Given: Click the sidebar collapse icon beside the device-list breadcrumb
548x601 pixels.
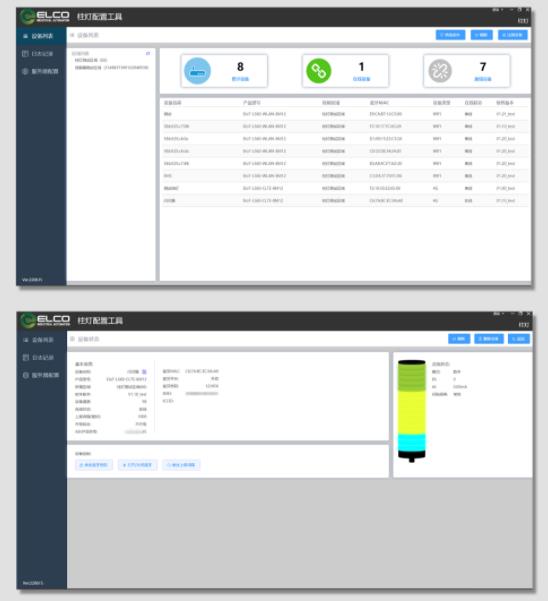Looking at the screenshot, I should [72, 35].
